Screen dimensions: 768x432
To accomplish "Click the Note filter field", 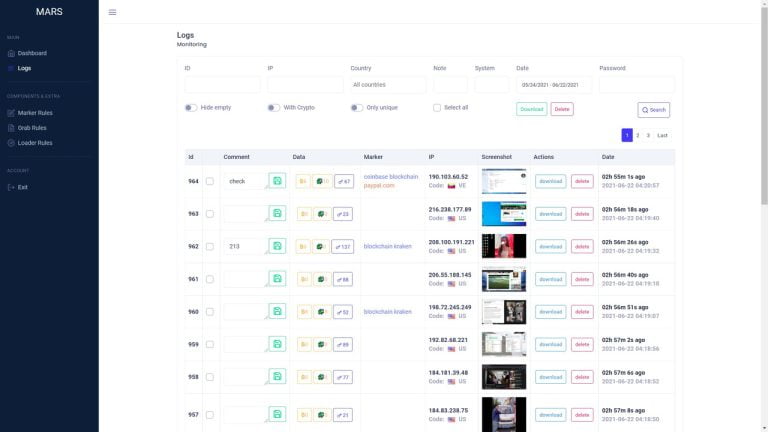I will pyautogui.click(x=450, y=85).
